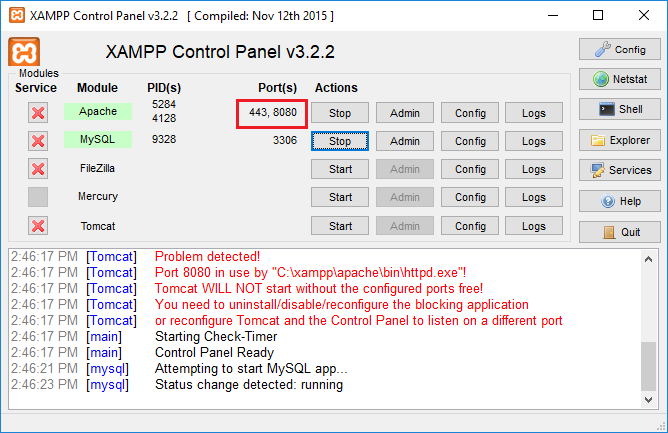Stop the MySQL module
668x433 pixels.
point(340,141)
